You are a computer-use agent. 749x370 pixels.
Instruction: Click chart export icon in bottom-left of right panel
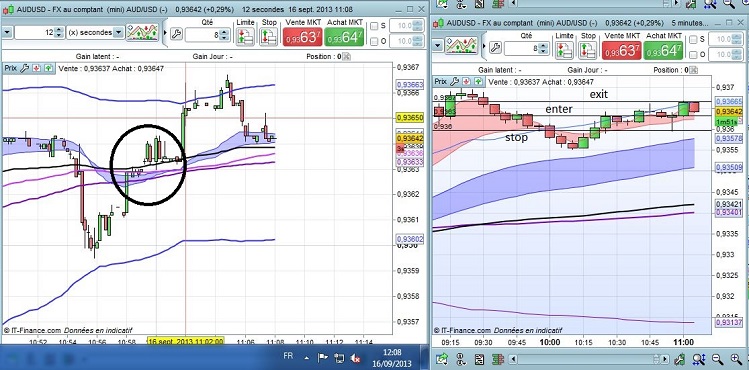442,359
